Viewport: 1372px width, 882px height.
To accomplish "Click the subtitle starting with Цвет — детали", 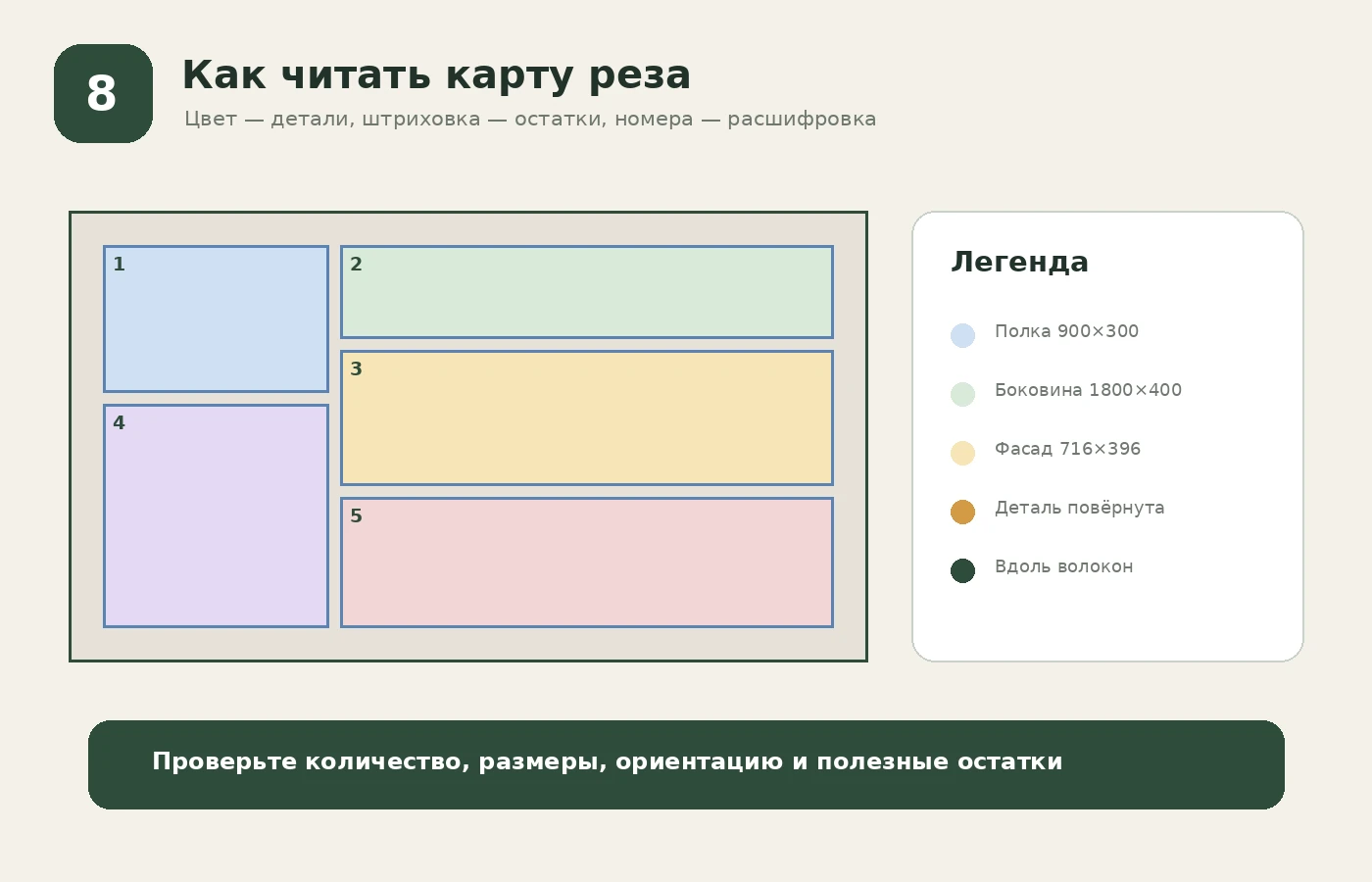I will tap(530, 119).
